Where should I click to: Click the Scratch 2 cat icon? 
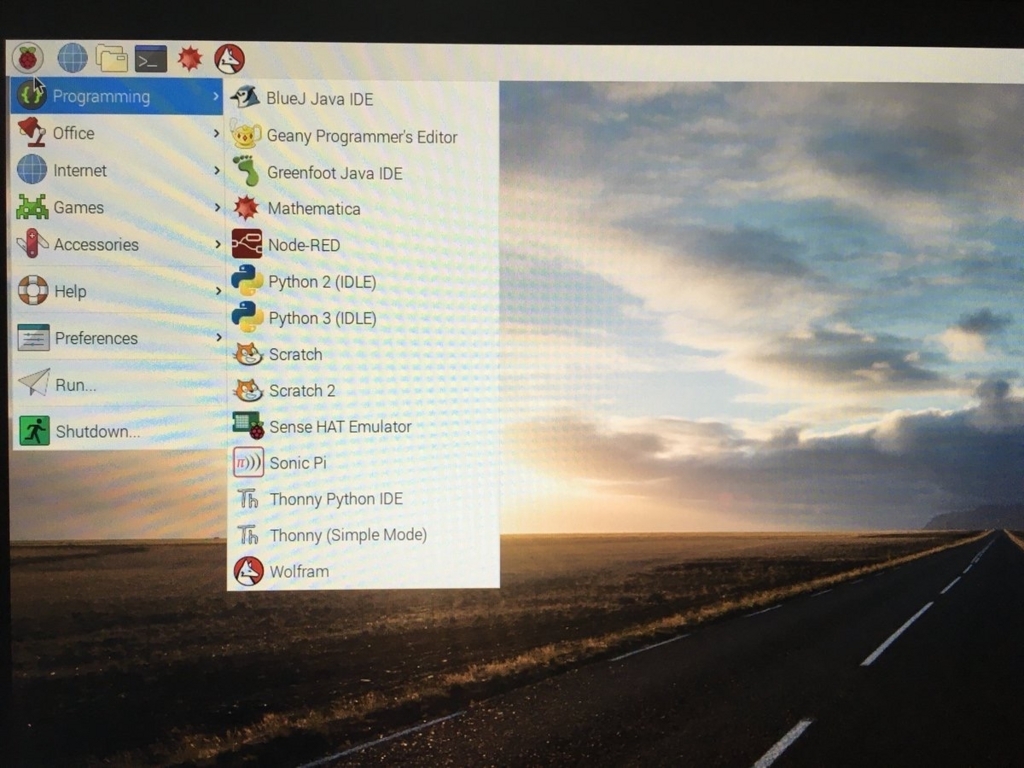coord(248,390)
